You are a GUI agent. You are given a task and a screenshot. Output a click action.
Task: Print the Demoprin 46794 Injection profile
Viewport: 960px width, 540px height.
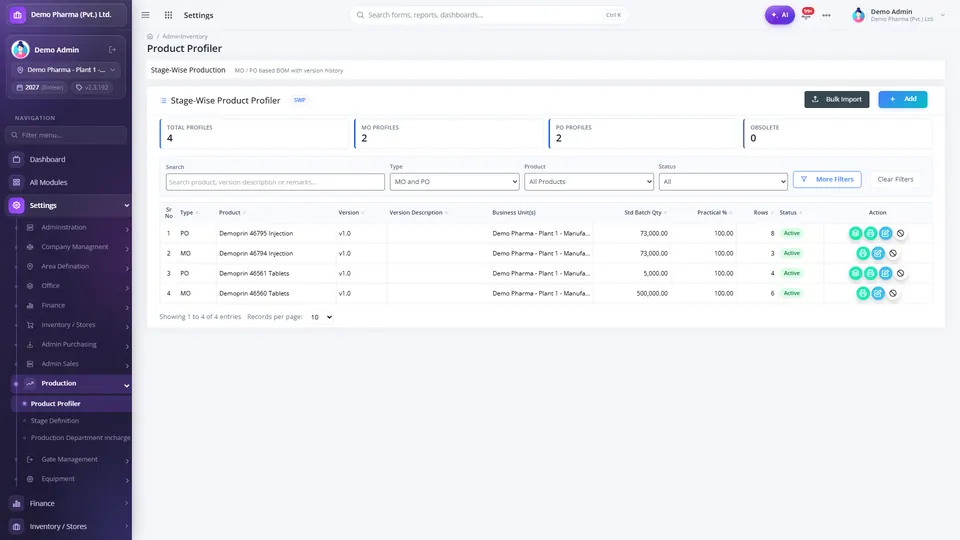(863, 253)
